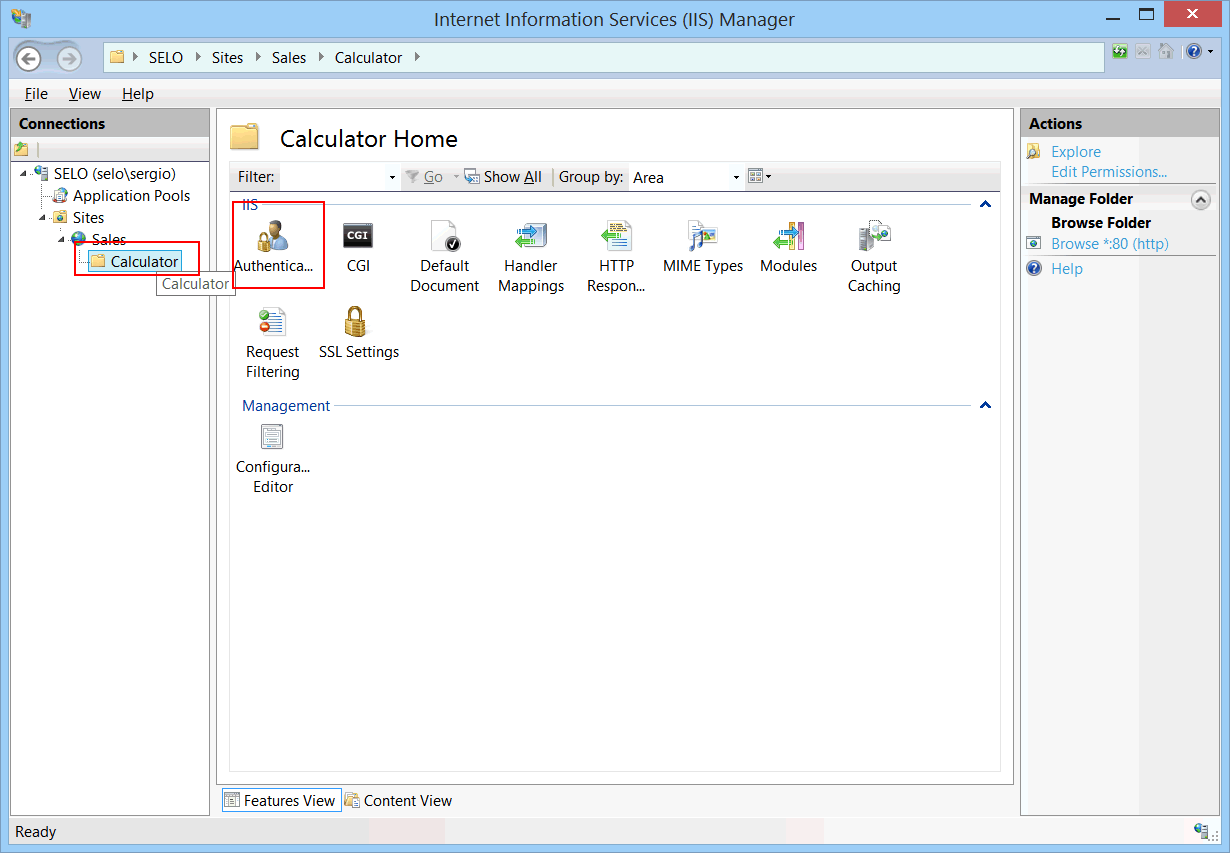Click the Go filter button
This screenshot has height=853, width=1230.
point(424,177)
